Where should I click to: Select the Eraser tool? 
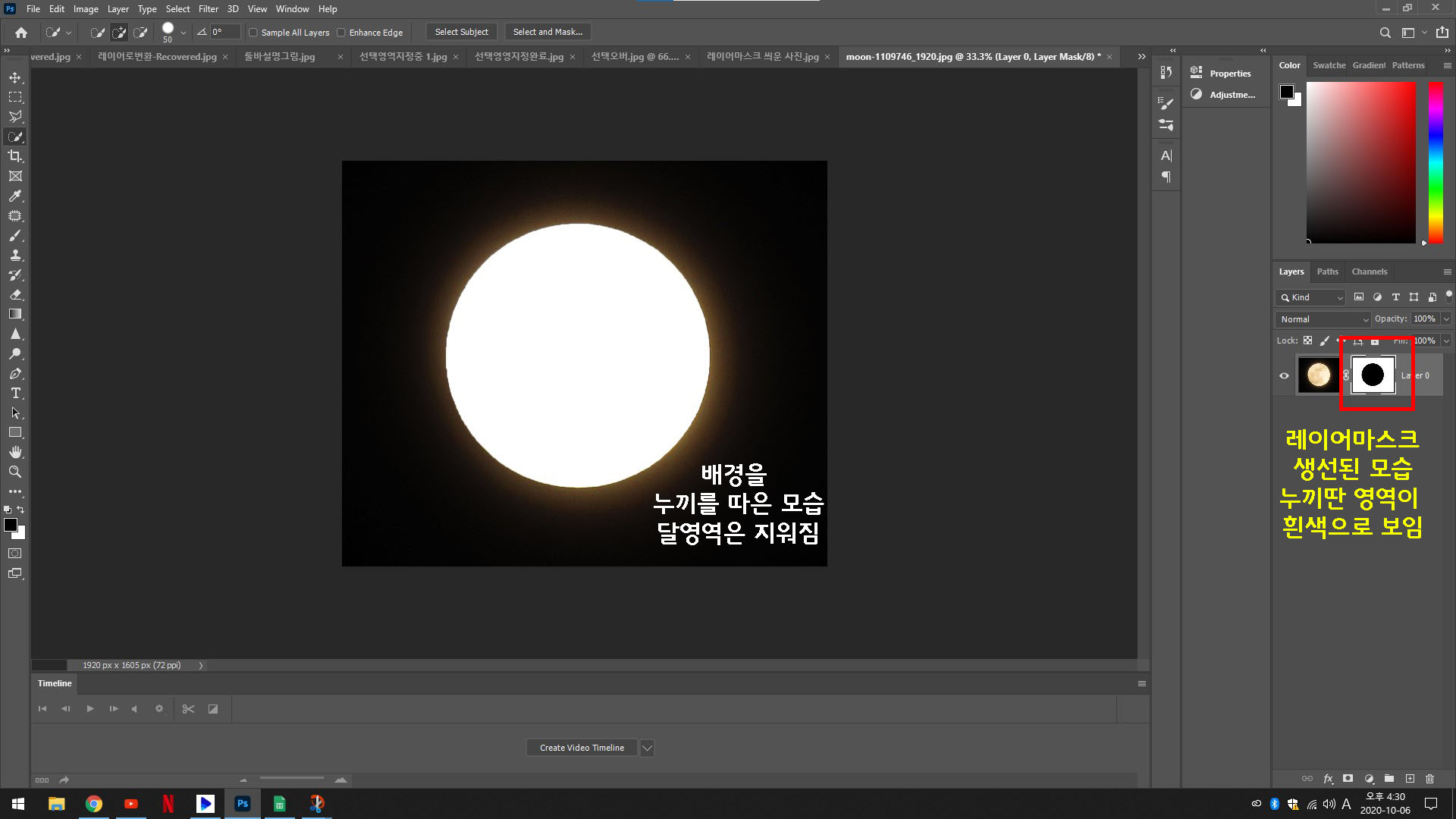15,294
